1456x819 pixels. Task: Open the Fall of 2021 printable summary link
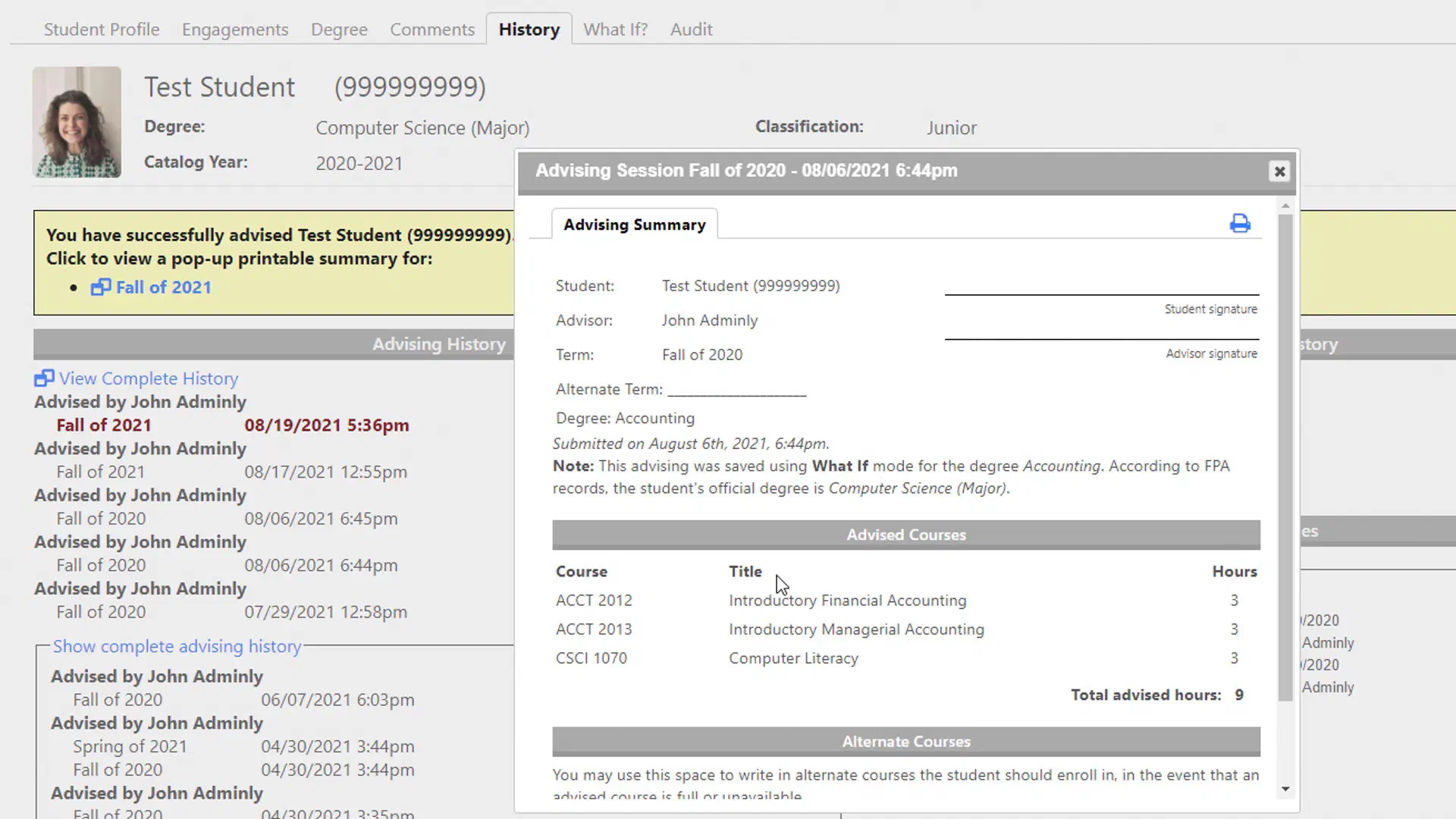pos(163,287)
